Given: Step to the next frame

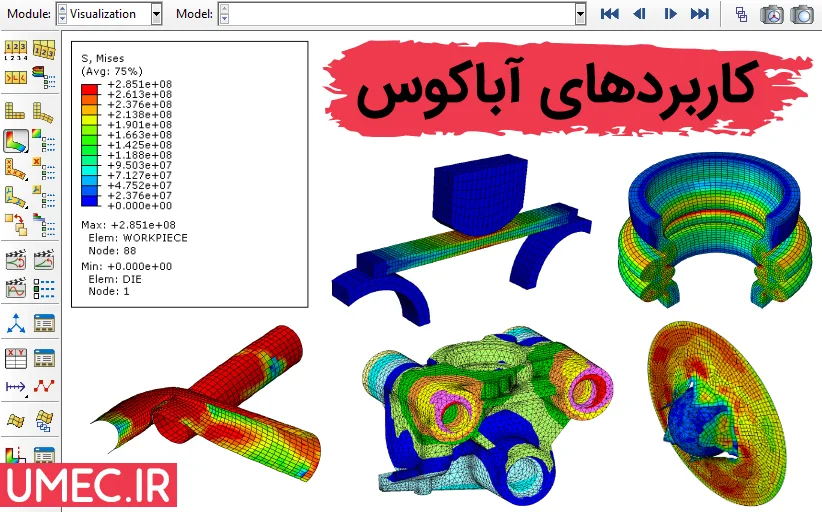Looking at the screenshot, I should coord(670,14).
